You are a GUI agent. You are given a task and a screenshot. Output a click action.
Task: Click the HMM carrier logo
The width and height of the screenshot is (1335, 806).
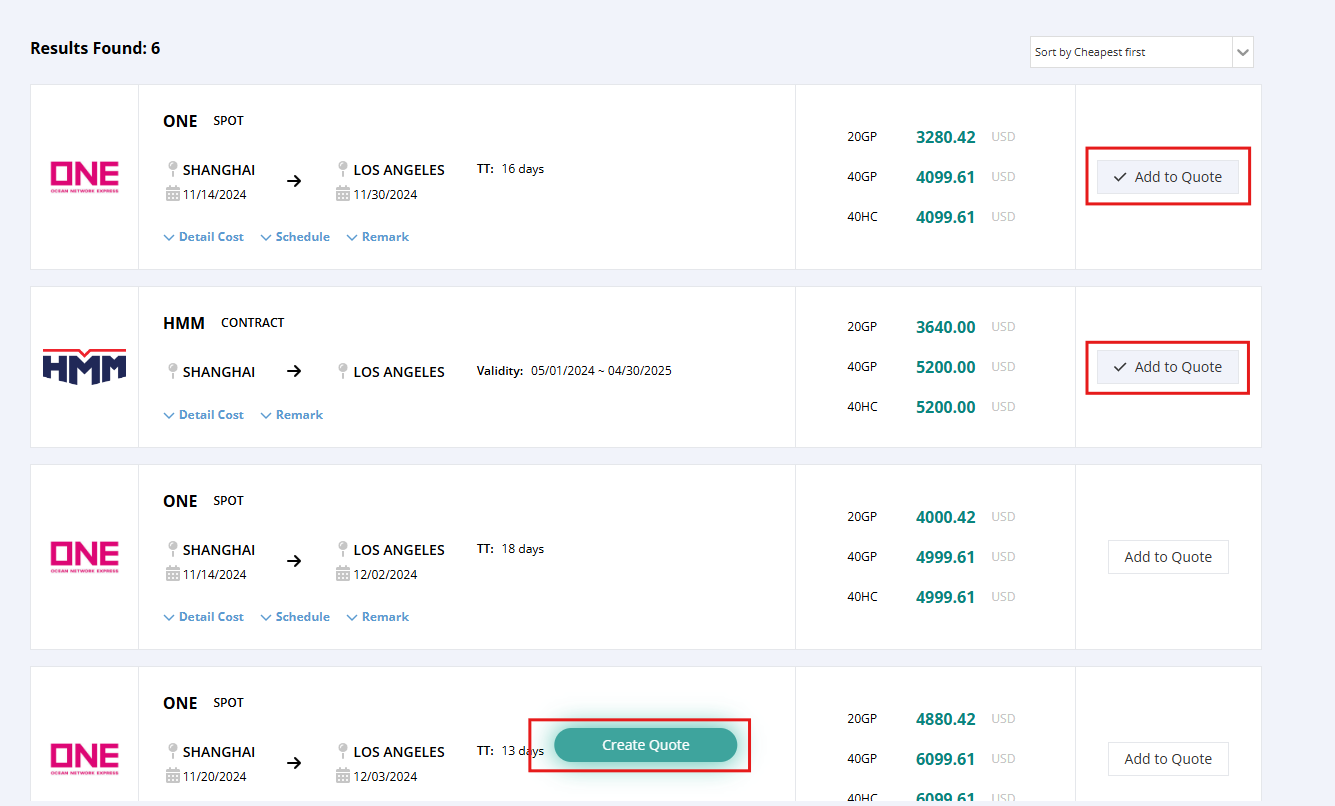pos(84,367)
